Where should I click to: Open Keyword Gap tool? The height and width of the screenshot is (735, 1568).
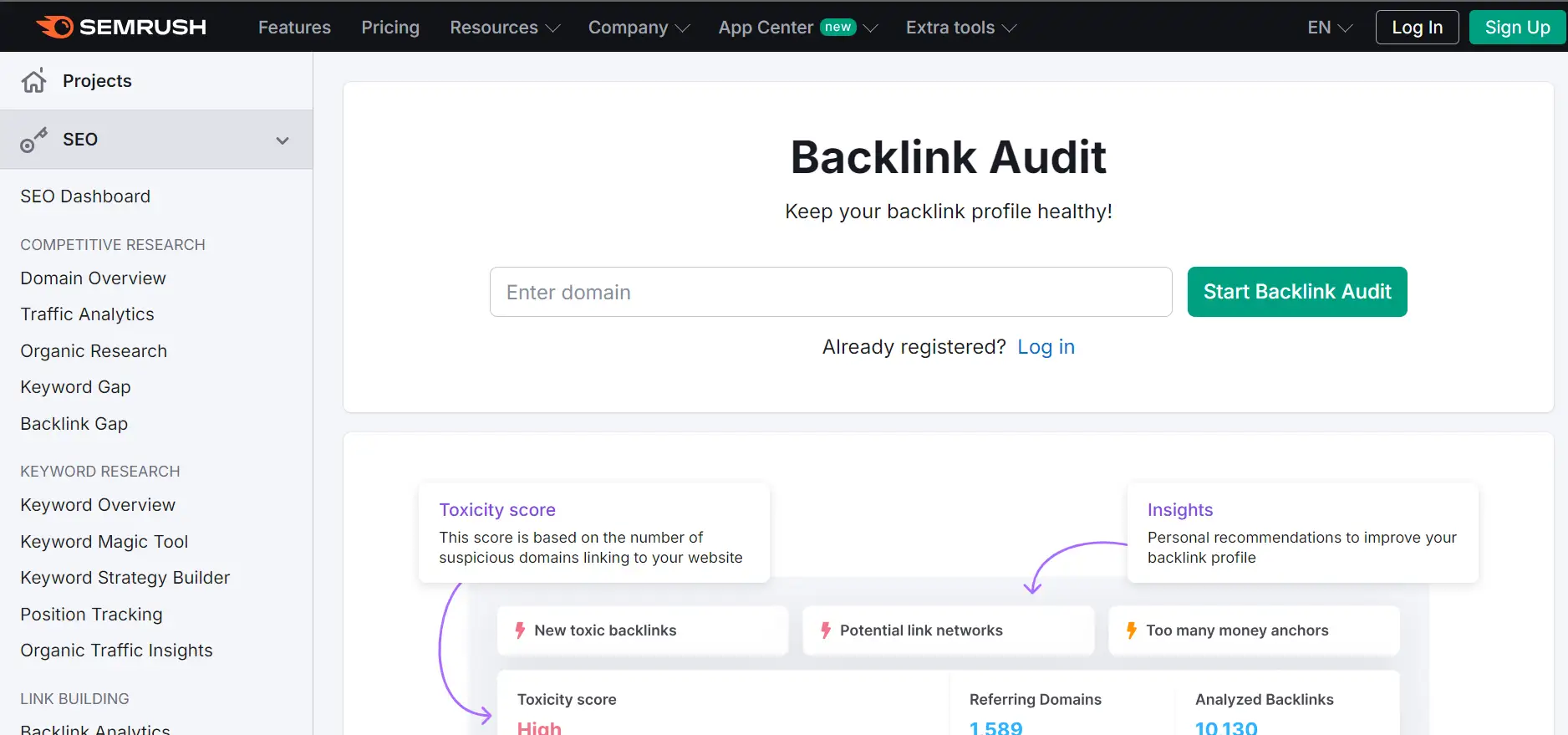tap(75, 387)
